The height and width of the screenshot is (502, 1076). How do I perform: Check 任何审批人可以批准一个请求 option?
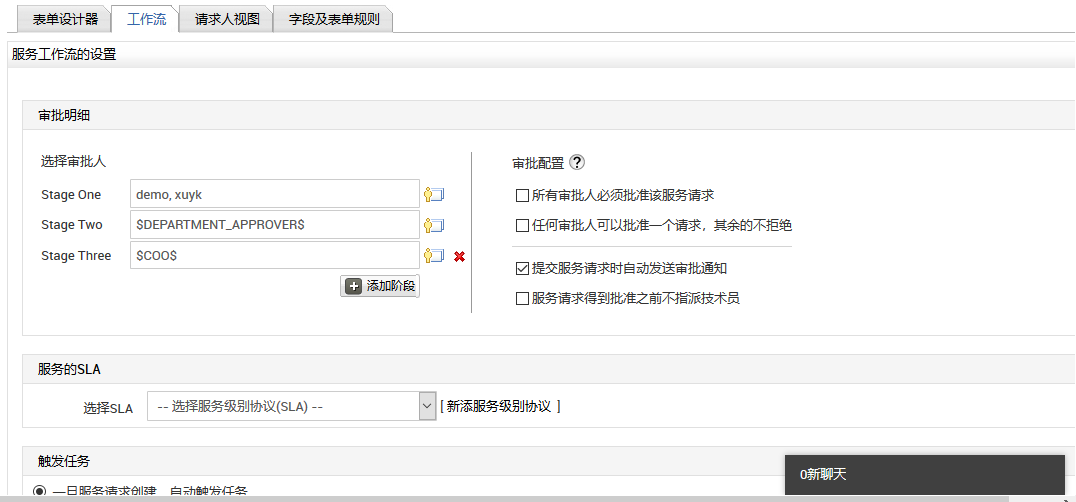pos(522,225)
